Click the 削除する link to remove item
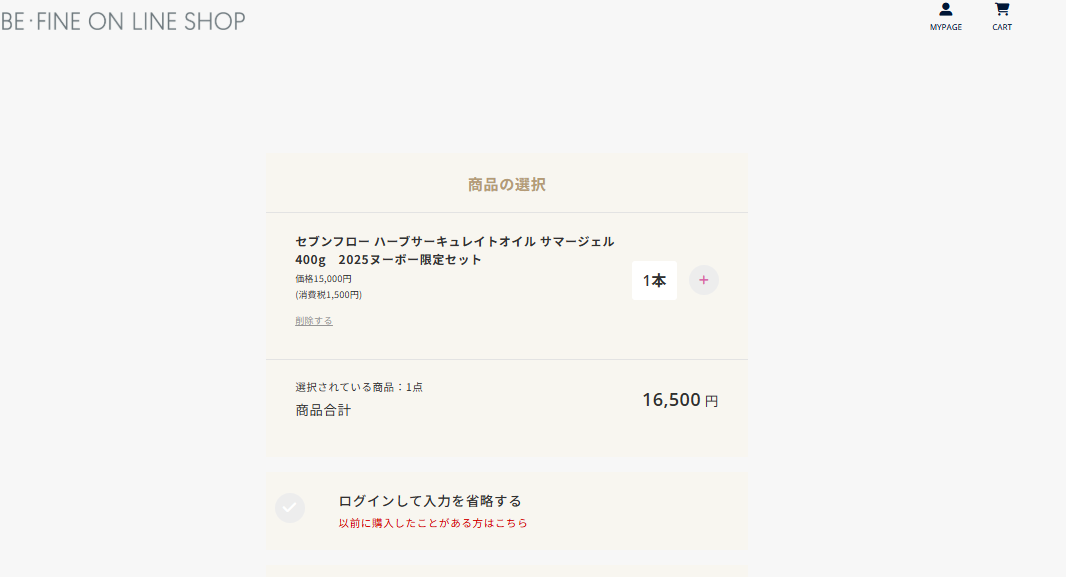 click(x=314, y=321)
